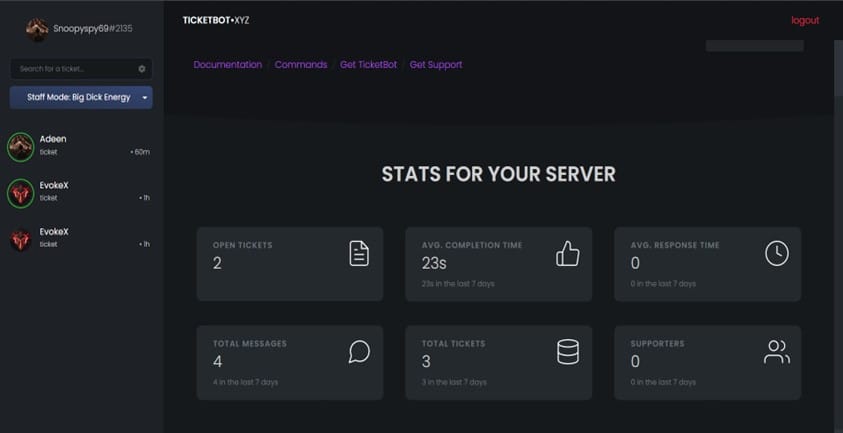
Task: Click the Total Messages count 4
Action: point(217,361)
